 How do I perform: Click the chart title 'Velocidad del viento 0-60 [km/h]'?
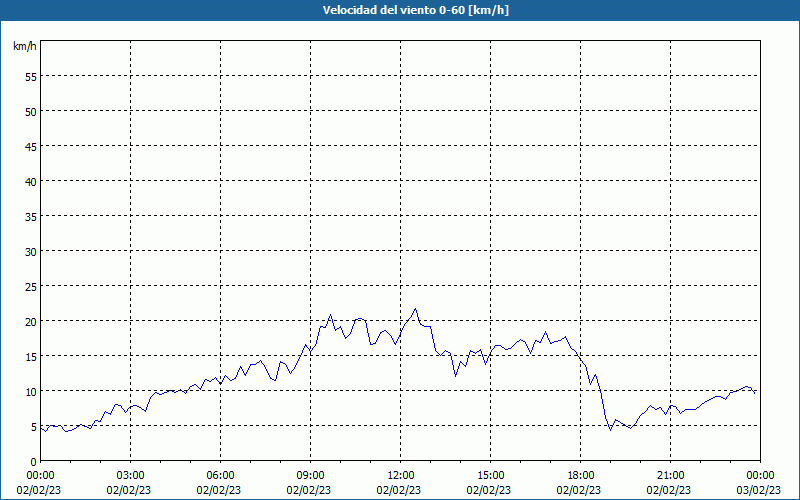(x=415, y=10)
